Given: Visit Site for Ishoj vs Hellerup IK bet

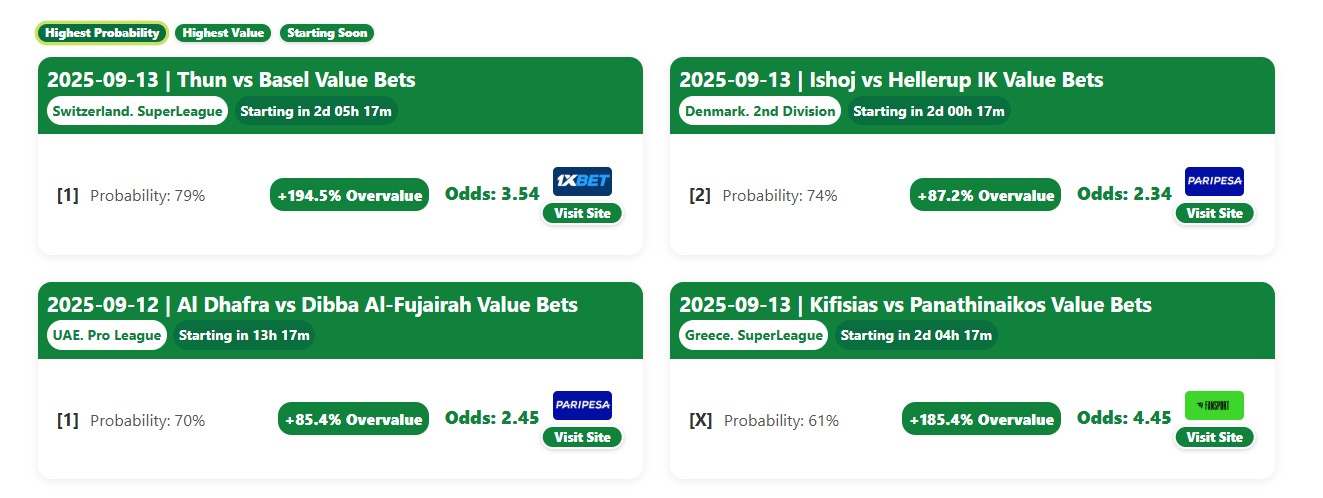Looking at the screenshot, I should pyautogui.click(x=1214, y=213).
